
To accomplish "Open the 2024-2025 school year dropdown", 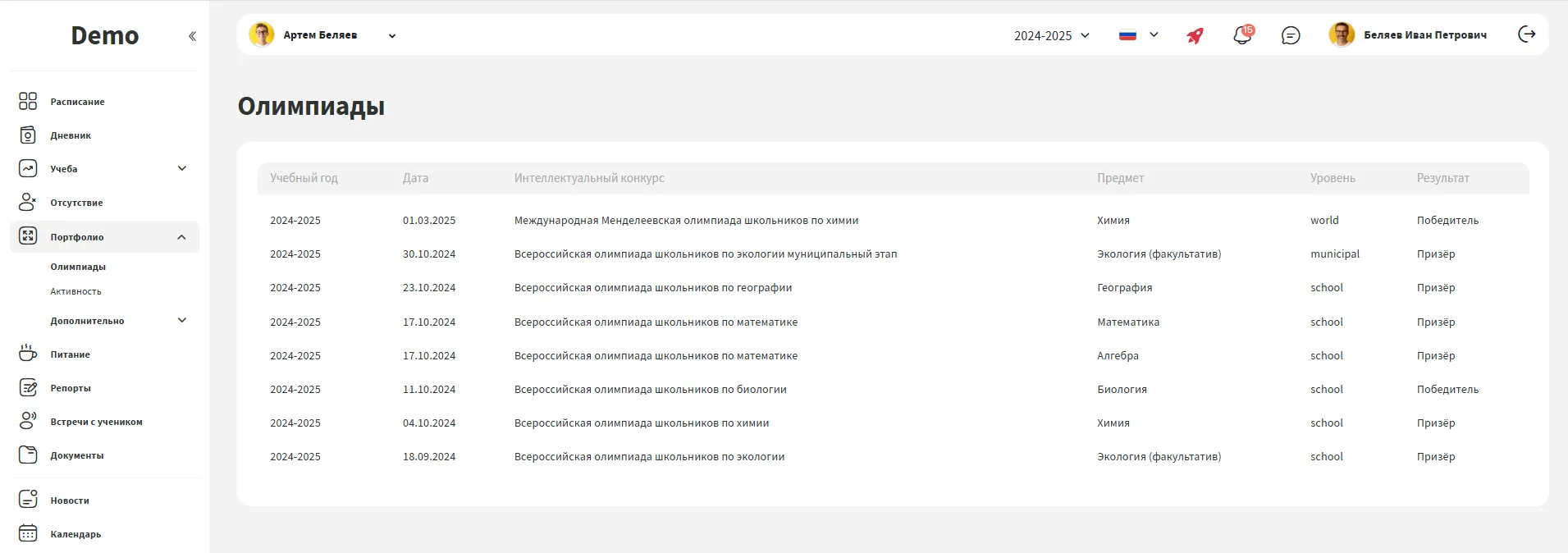I will [x=1051, y=35].
